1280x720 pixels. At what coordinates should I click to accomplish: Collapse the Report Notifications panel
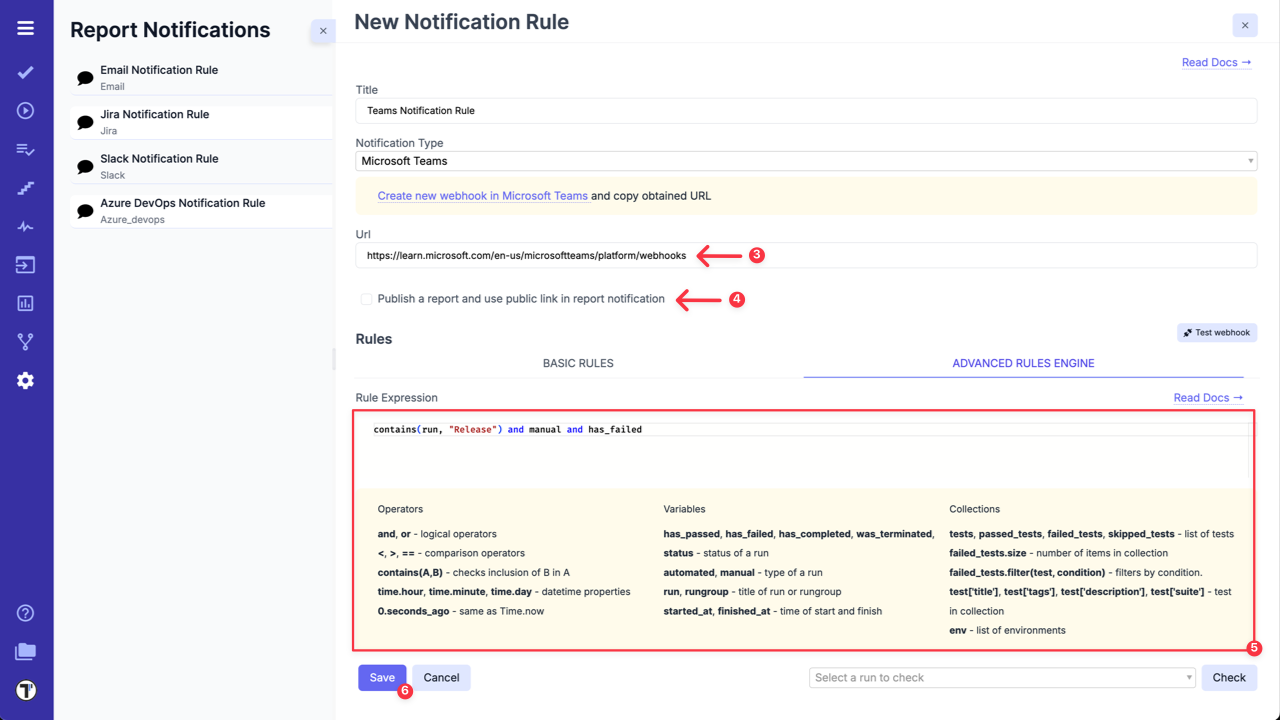pyautogui.click(x=322, y=31)
